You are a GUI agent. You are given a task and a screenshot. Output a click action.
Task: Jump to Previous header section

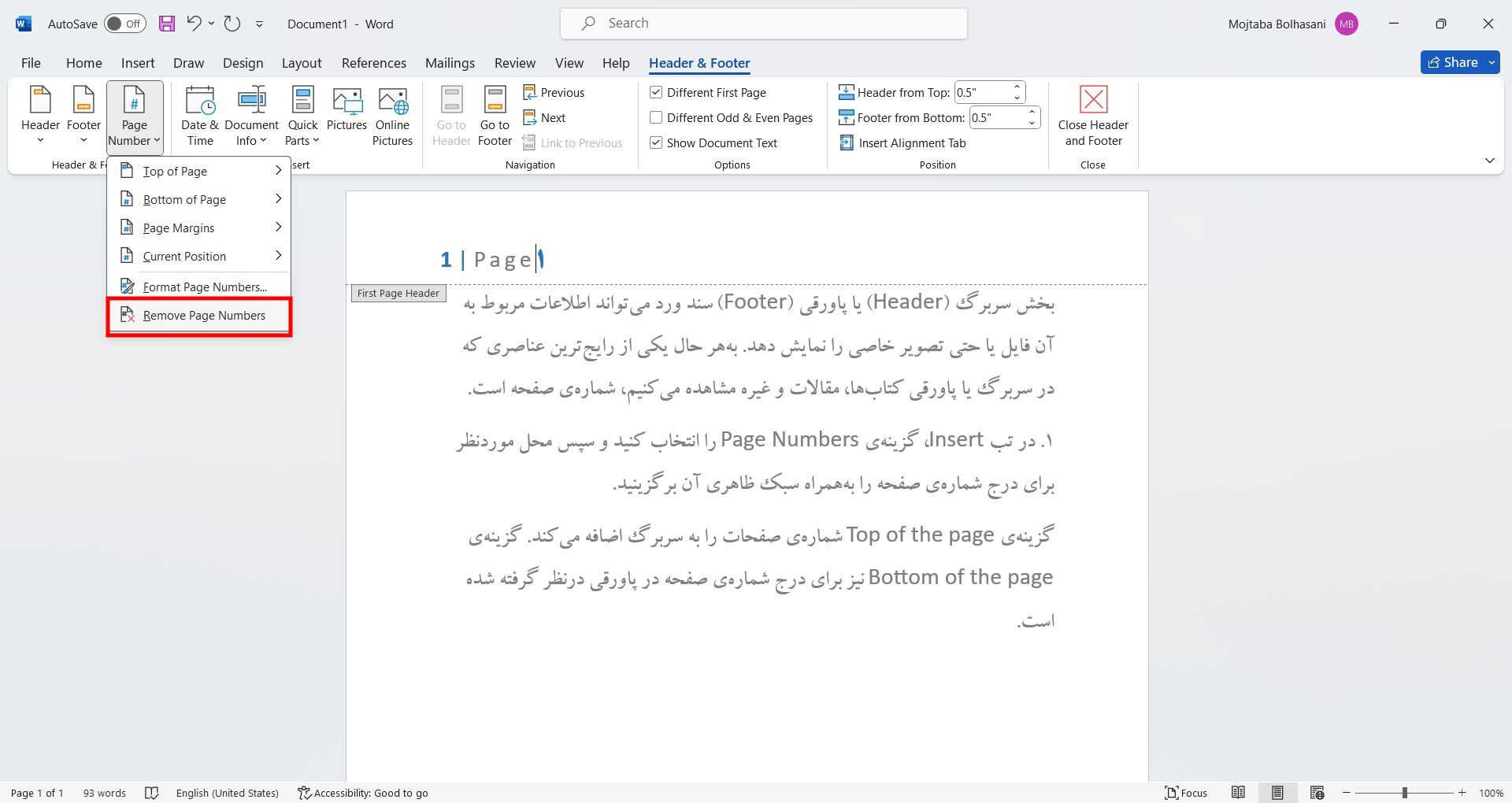554,93
